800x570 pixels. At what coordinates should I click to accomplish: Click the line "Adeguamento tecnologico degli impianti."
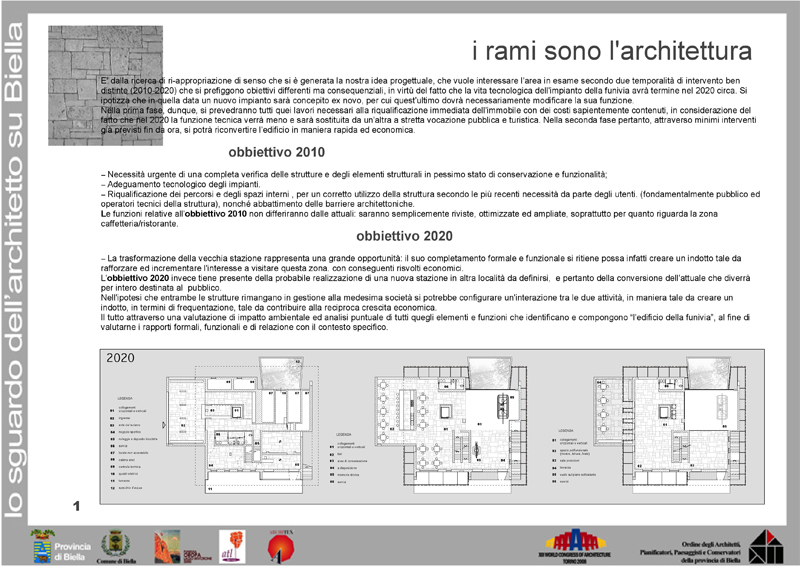tap(181, 184)
